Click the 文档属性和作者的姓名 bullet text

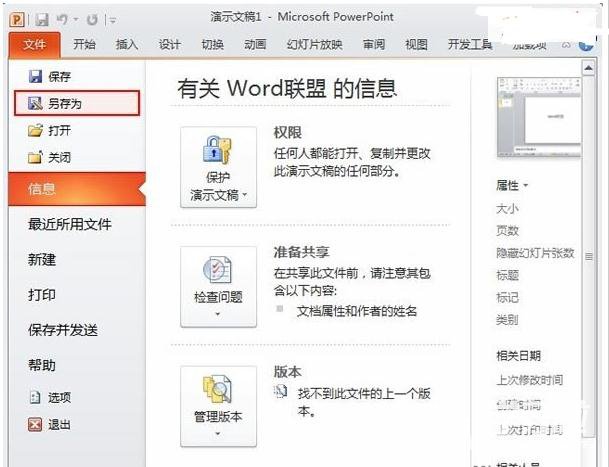point(357,311)
